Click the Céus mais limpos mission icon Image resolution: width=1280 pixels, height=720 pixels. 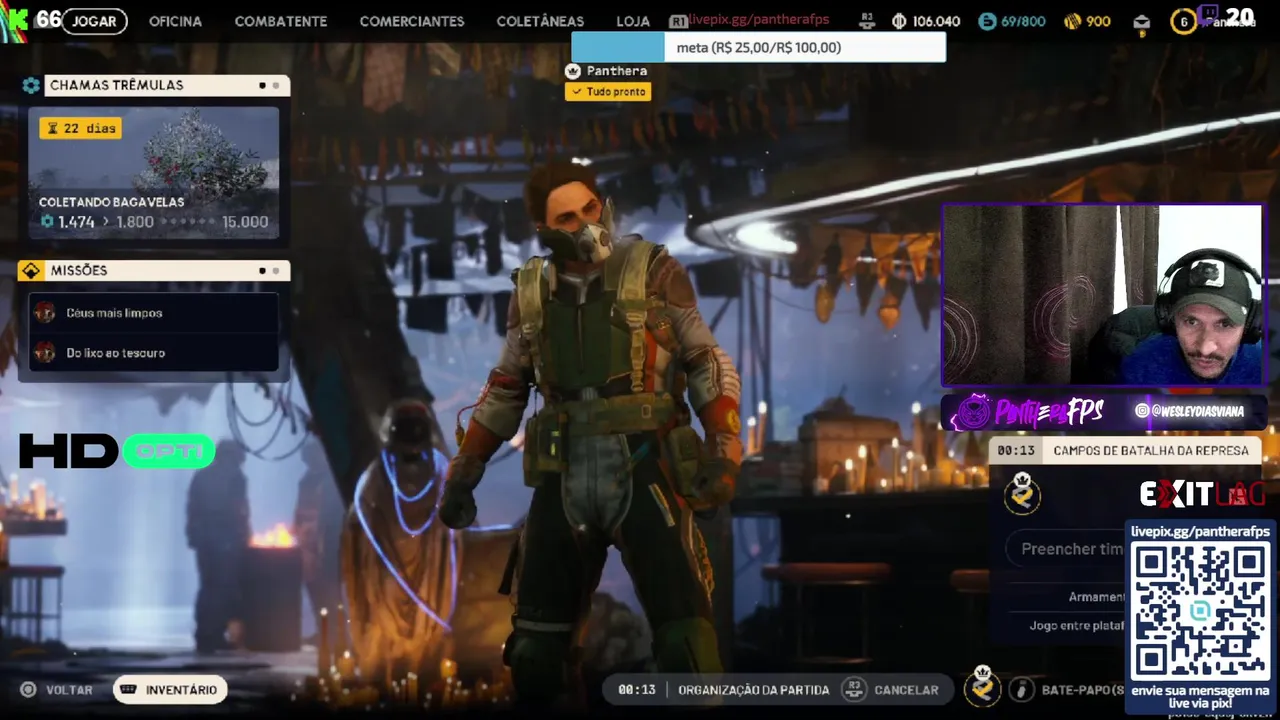44,313
